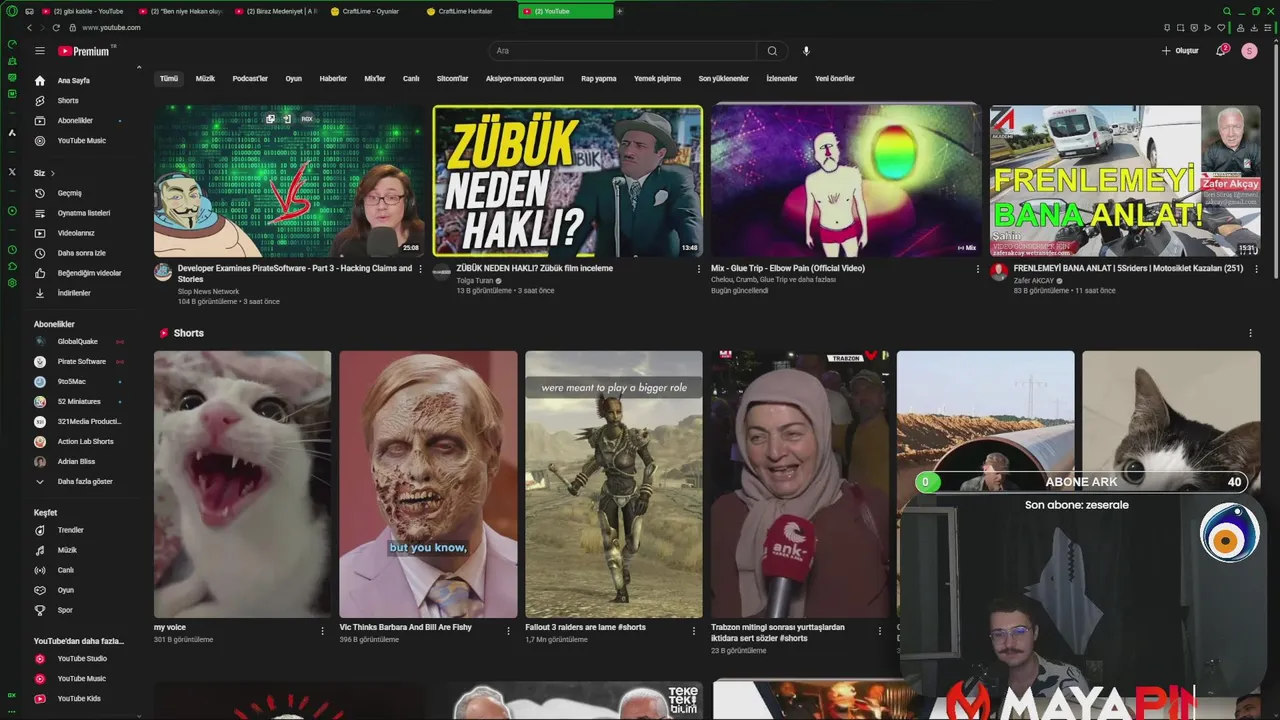1280x720 pixels.
Task: Open Glue Trip Elbow Pain mix thumbnail
Action: click(x=846, y=181)
